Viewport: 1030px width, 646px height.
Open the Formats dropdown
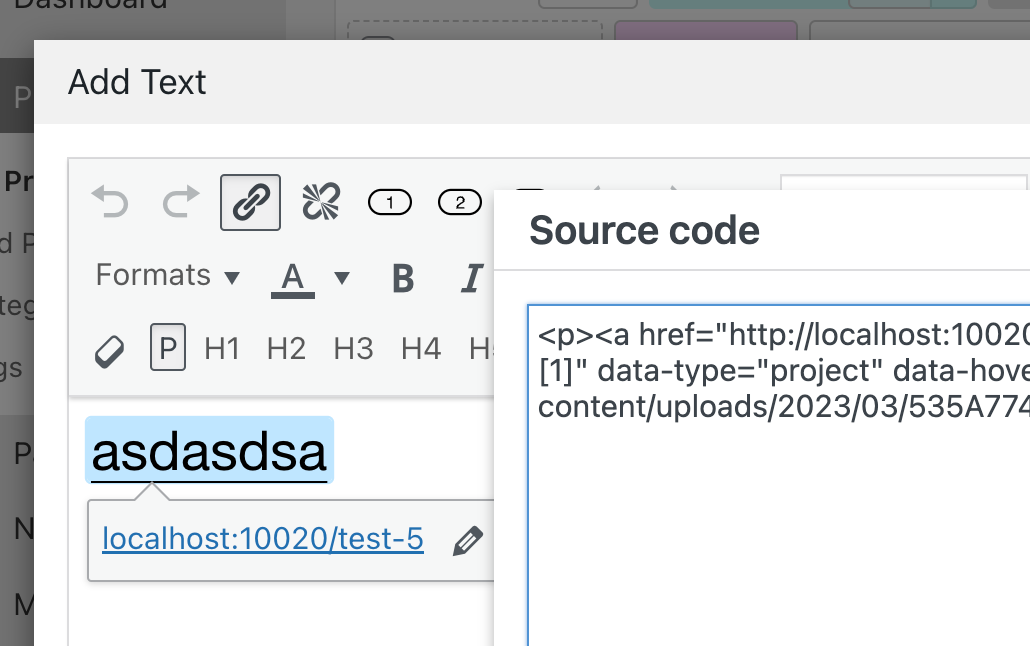click(x=166, y=275)
